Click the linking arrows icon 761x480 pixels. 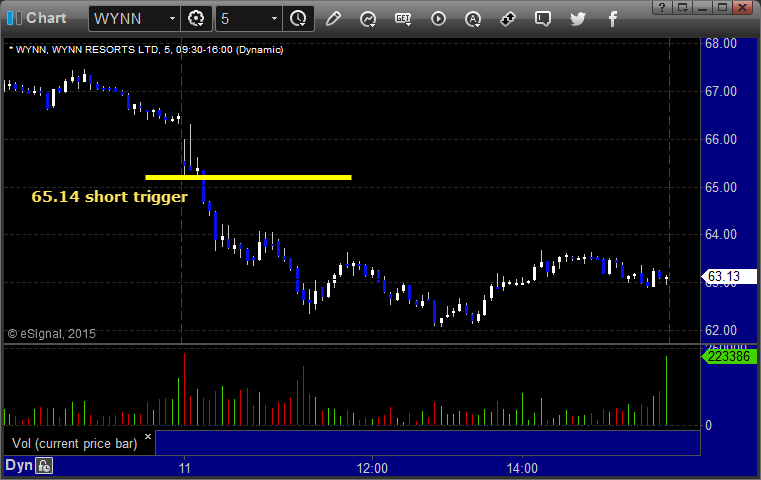(508, 19)
